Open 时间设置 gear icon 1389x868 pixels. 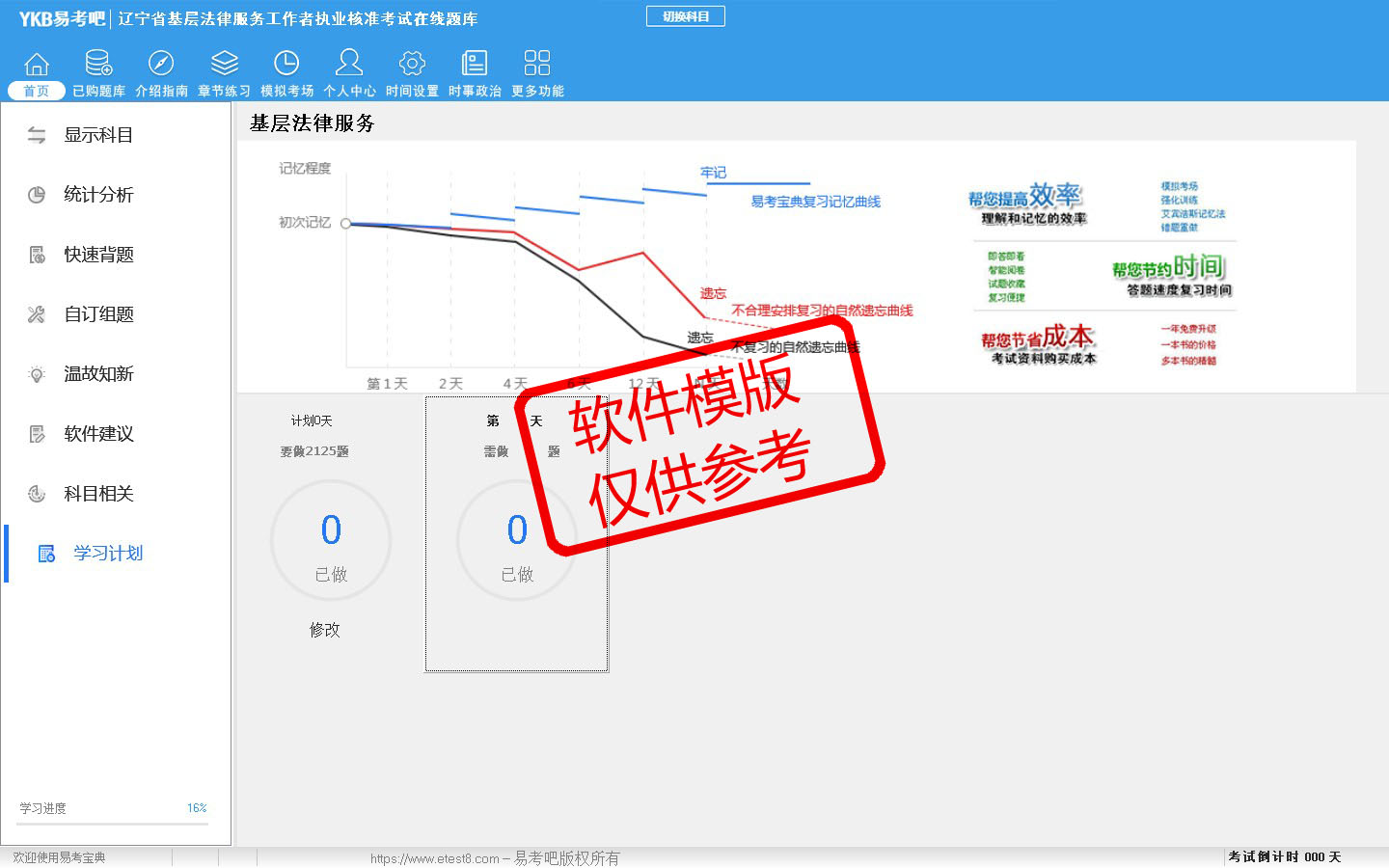(x=412, y=65)
